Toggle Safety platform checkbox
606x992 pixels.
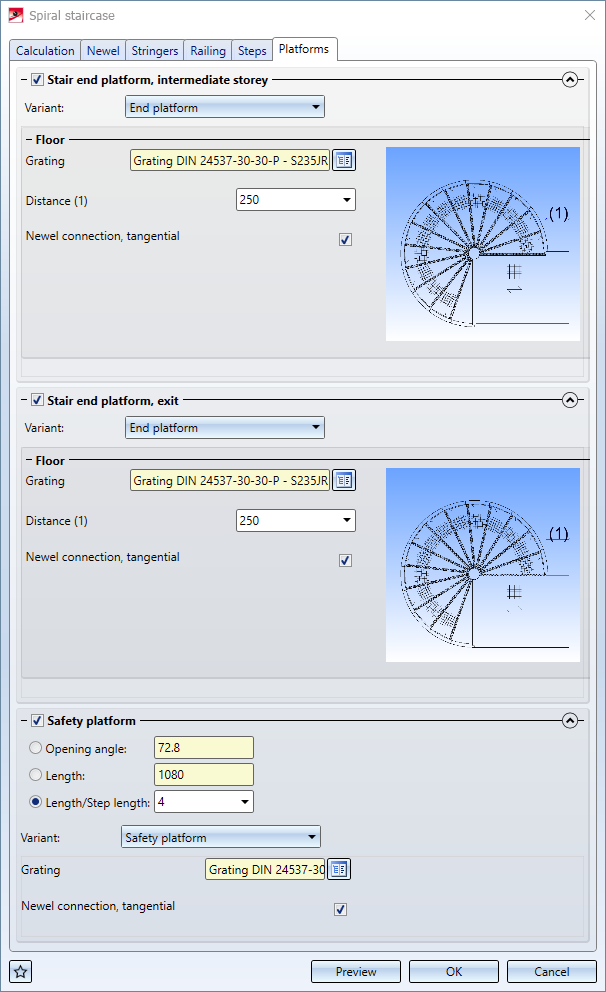(x=38, y=720)
